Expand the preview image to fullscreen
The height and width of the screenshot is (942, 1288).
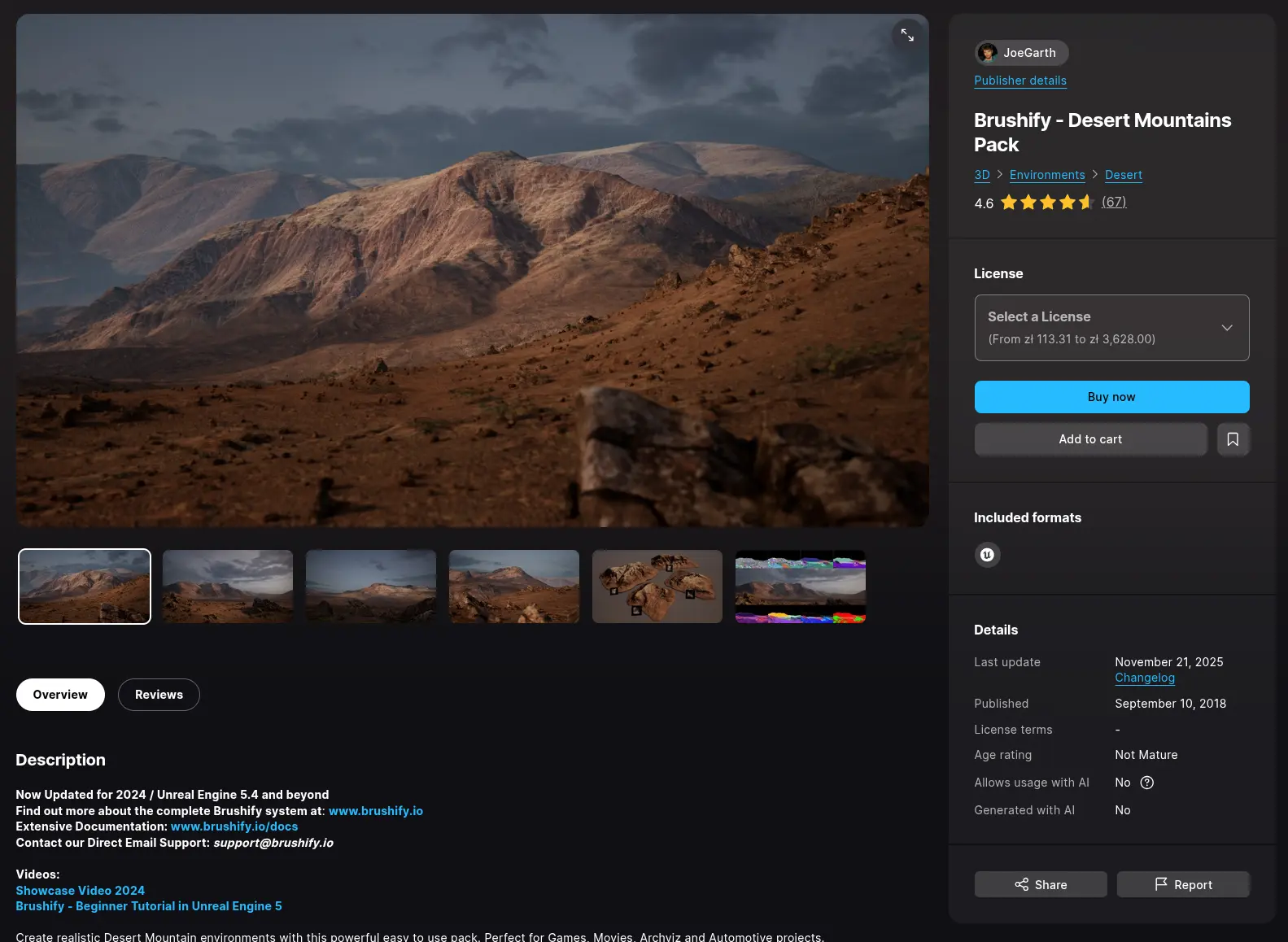[906, 35]
